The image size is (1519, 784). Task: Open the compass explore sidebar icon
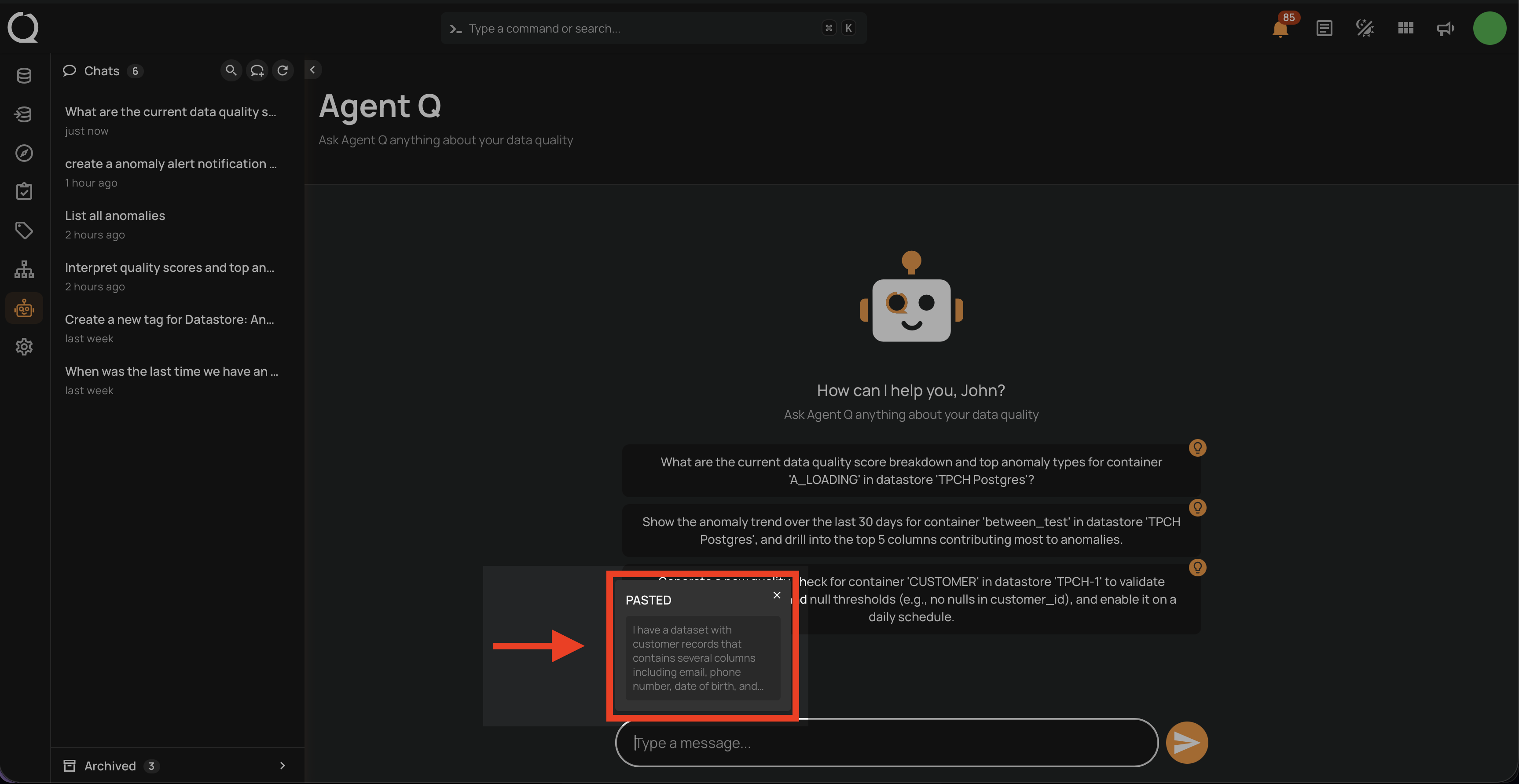(x=24, y=153)
